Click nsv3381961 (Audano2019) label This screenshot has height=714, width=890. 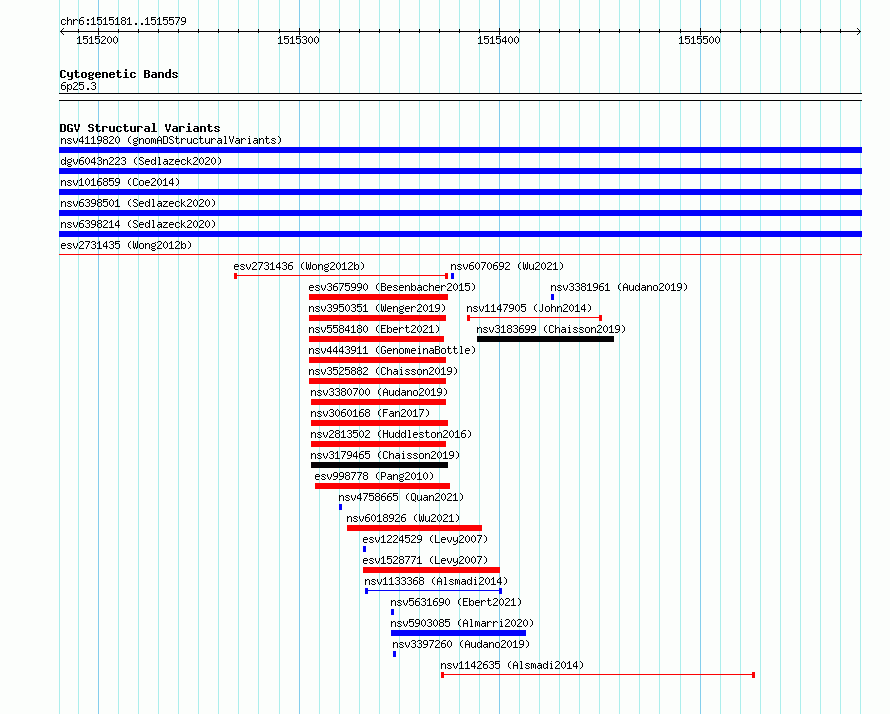(x=619, y=287)
